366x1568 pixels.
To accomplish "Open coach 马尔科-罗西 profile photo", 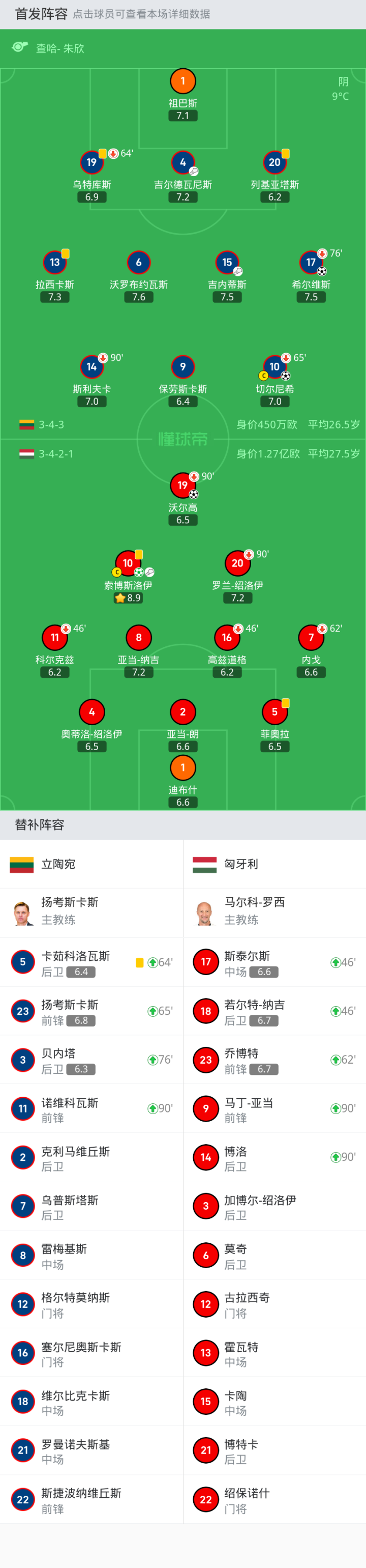I will coord(205,913).
